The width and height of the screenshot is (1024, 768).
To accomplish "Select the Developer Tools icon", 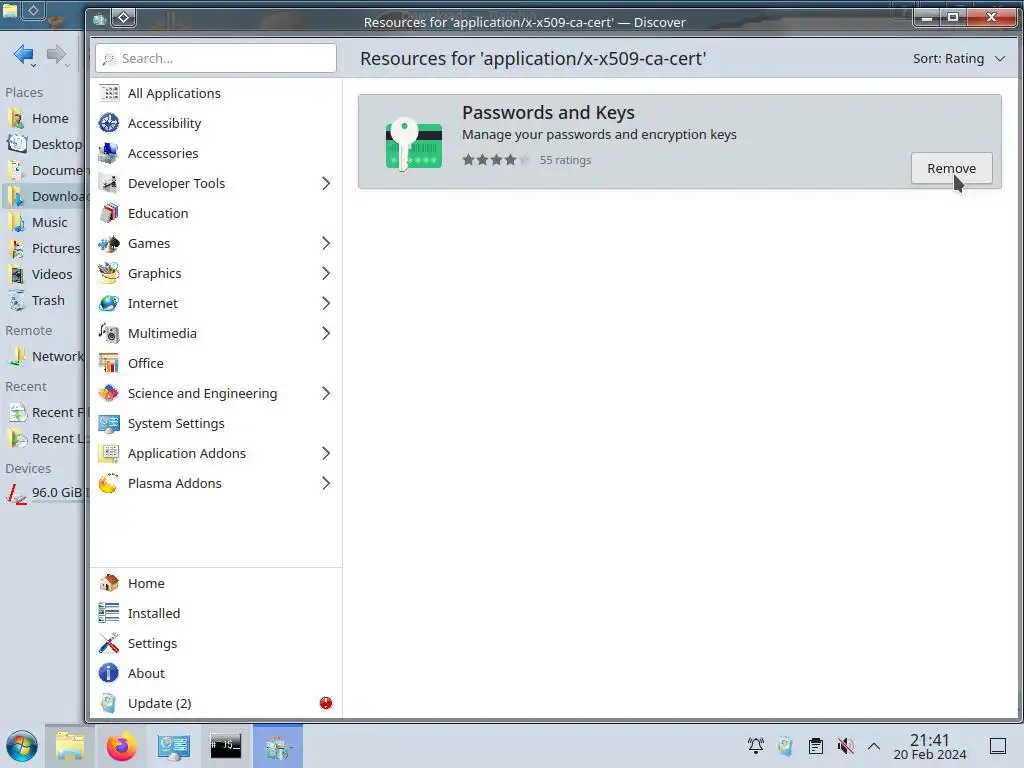I will [108, 184].
